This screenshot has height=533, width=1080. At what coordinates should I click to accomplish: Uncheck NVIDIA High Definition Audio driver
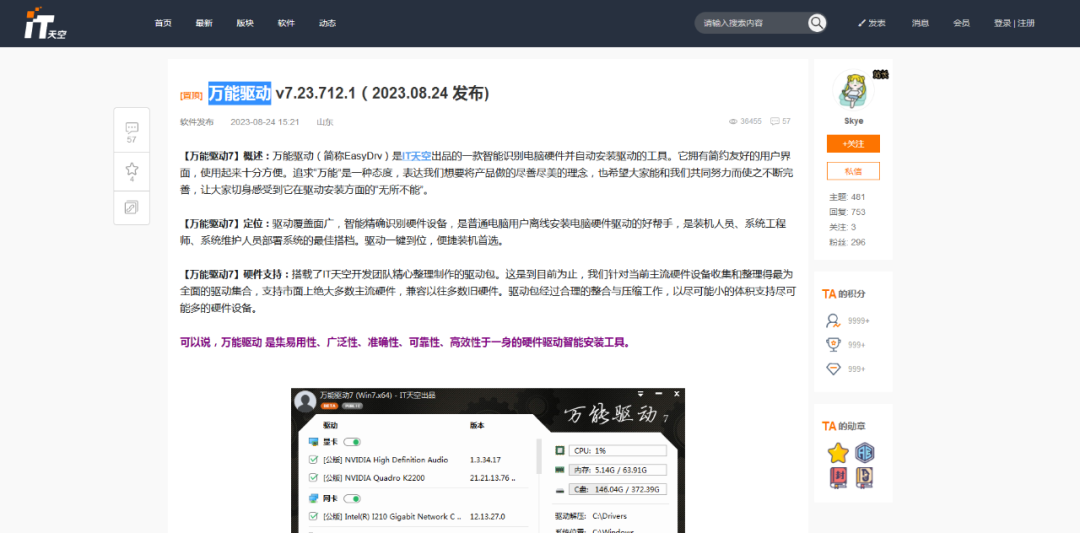pos(313,460)
